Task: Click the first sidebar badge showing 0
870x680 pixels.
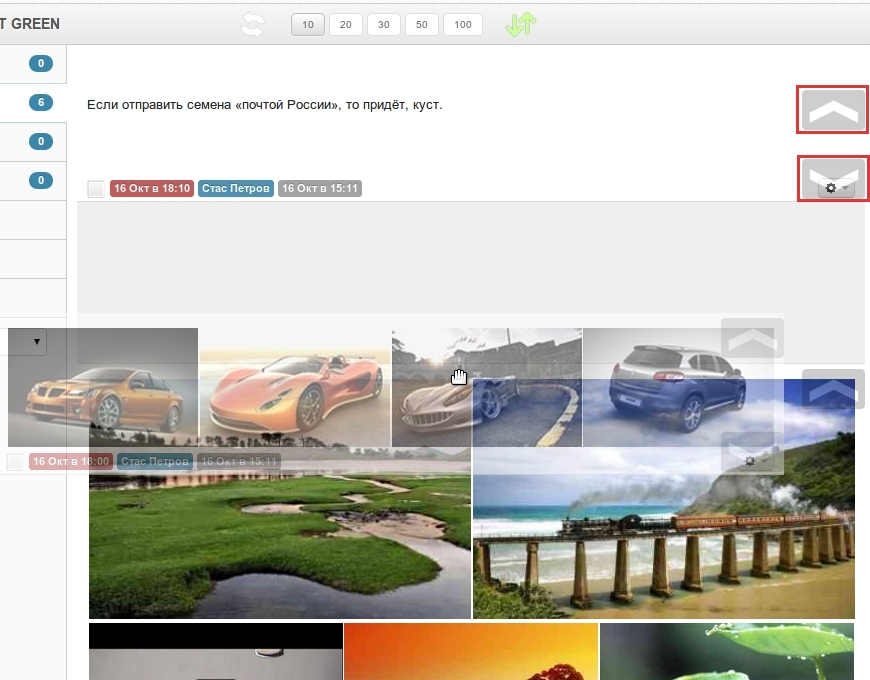Action: click(x=41, y=64)
